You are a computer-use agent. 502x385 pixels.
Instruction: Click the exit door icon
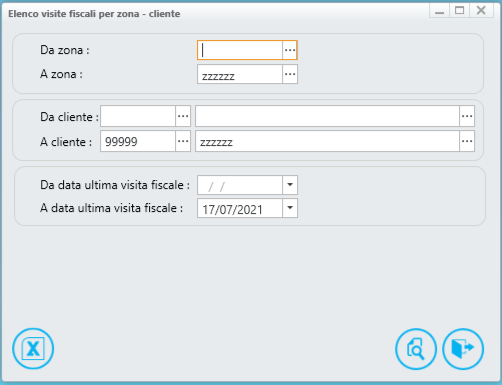[463, 349]
